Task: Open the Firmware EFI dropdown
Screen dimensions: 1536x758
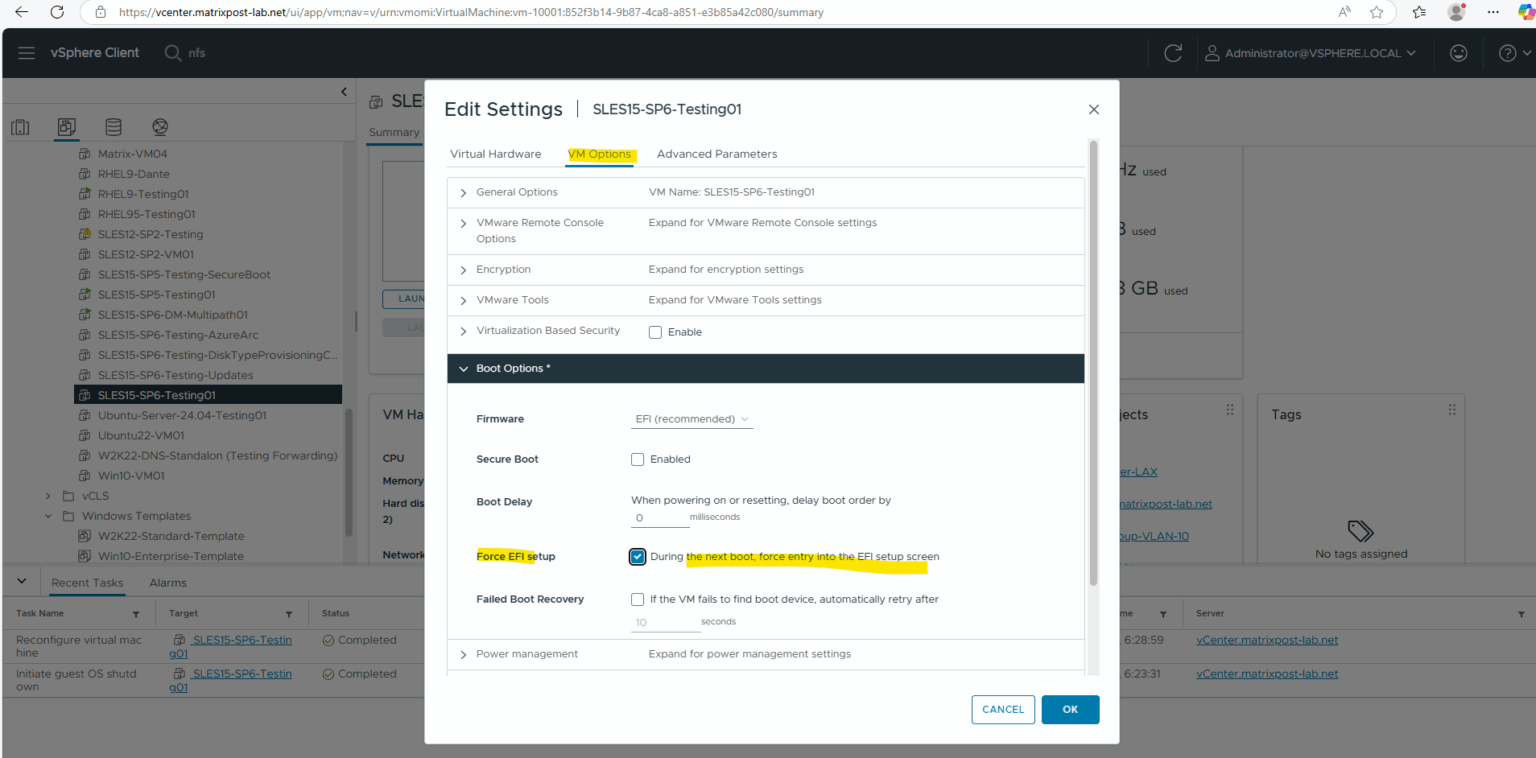Action: (692, 419)
